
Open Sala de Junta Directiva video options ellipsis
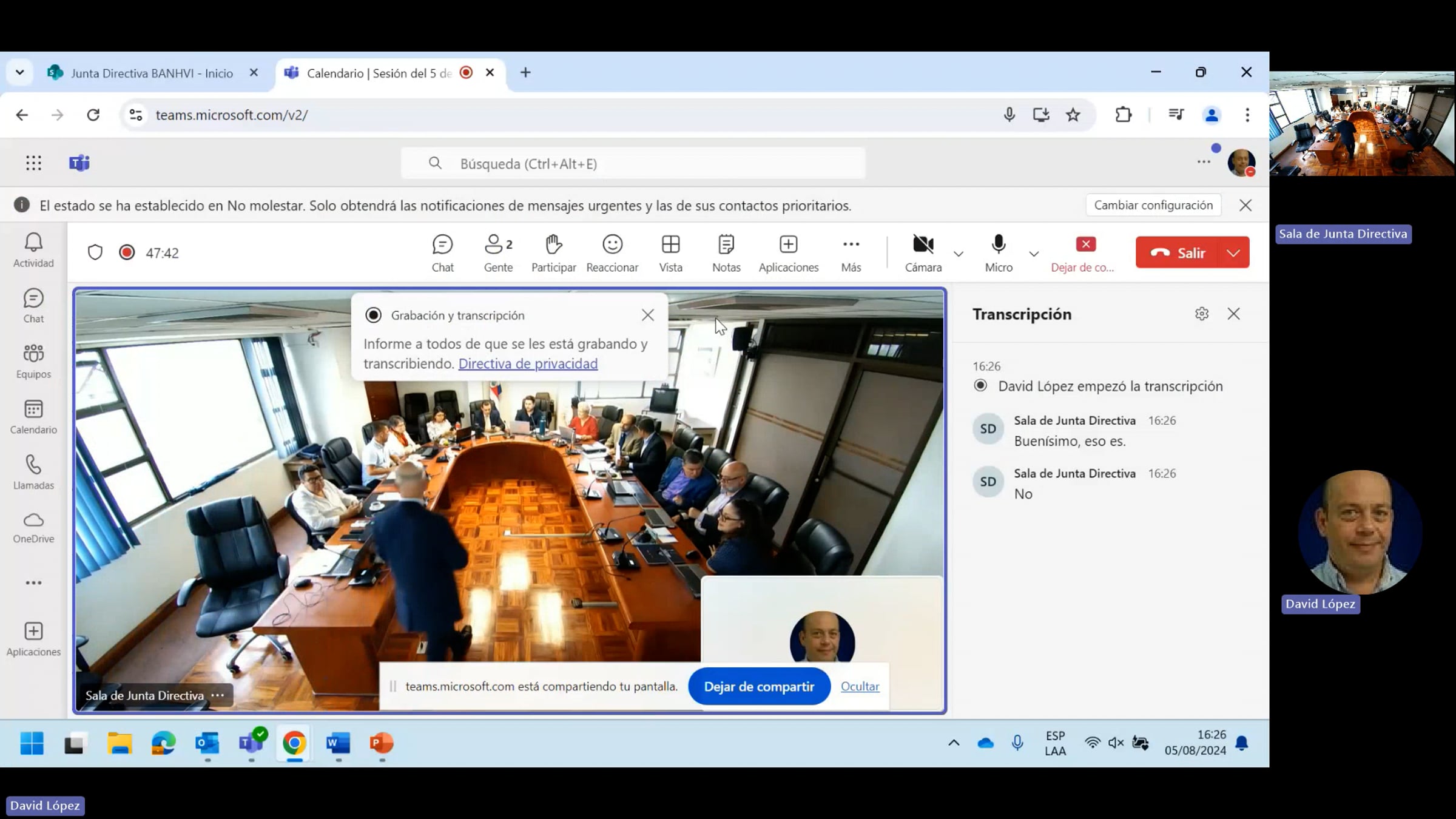(x=218, y=695)
